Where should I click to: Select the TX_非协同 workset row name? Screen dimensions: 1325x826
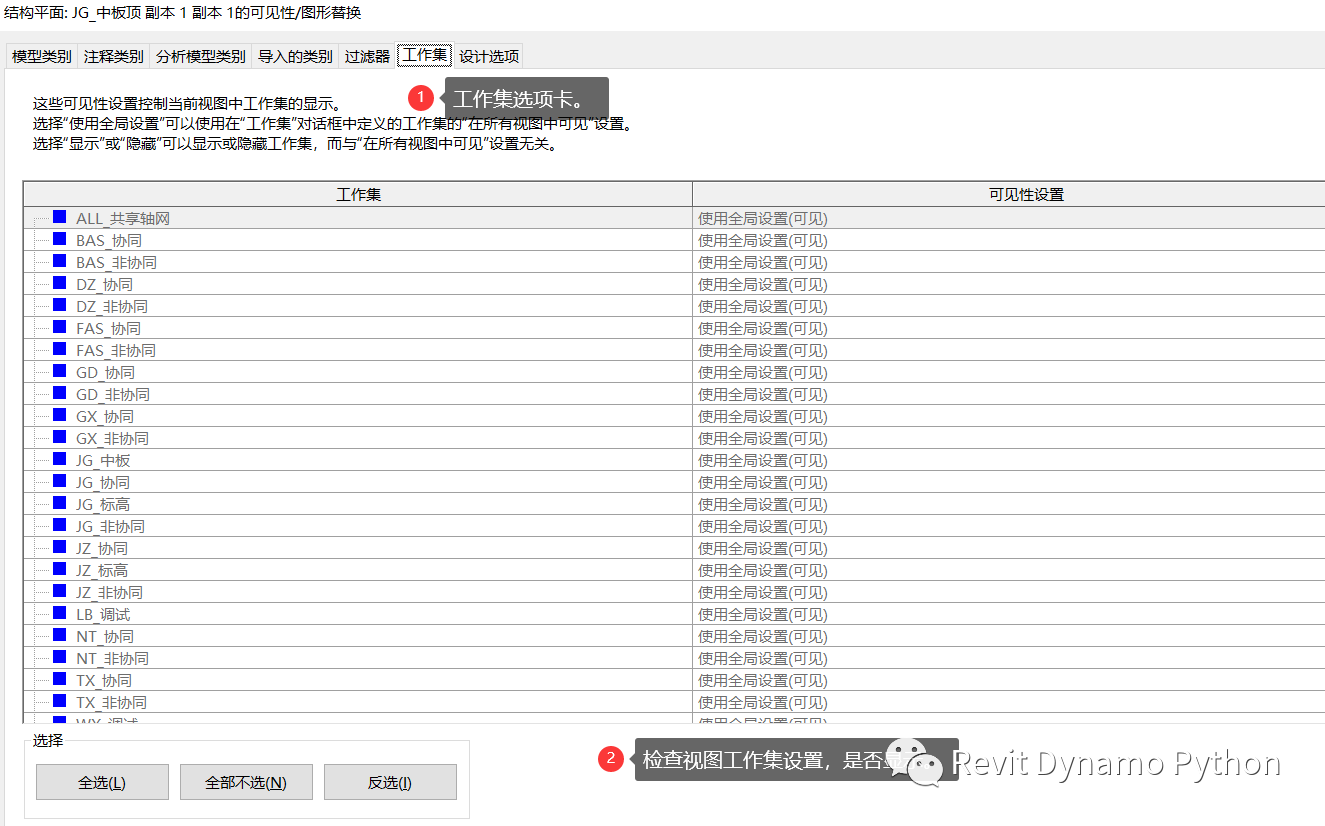pos(111,702)
